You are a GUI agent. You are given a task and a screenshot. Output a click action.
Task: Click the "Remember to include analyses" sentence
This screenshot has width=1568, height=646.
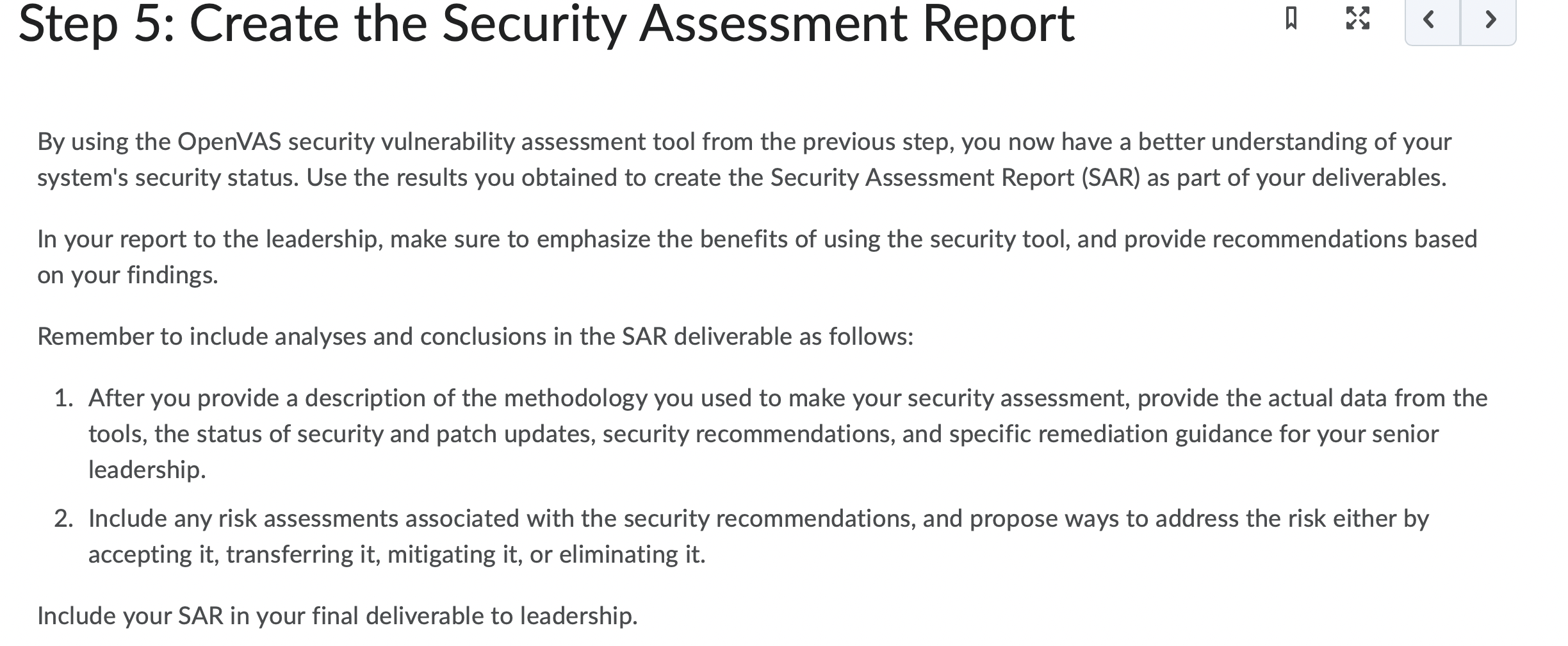pyautogui.click(x=475, y=336)
